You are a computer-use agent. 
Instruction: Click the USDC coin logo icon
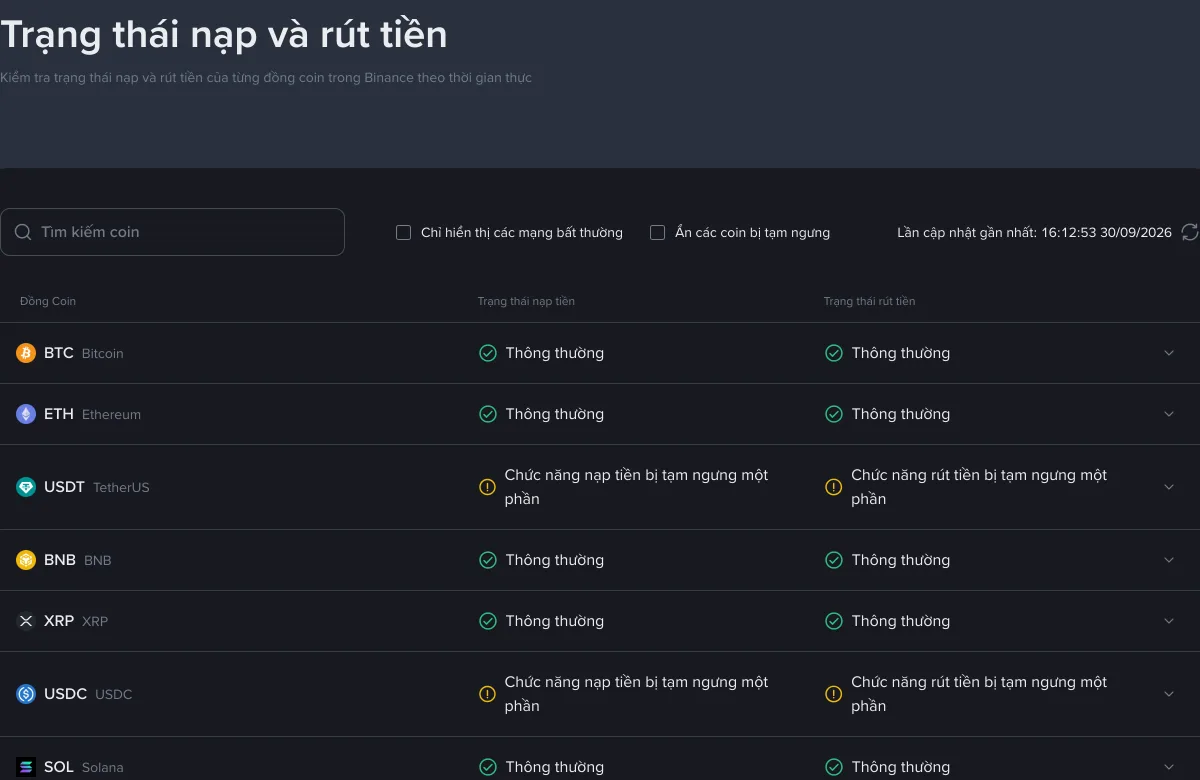[x=26, y=694]
